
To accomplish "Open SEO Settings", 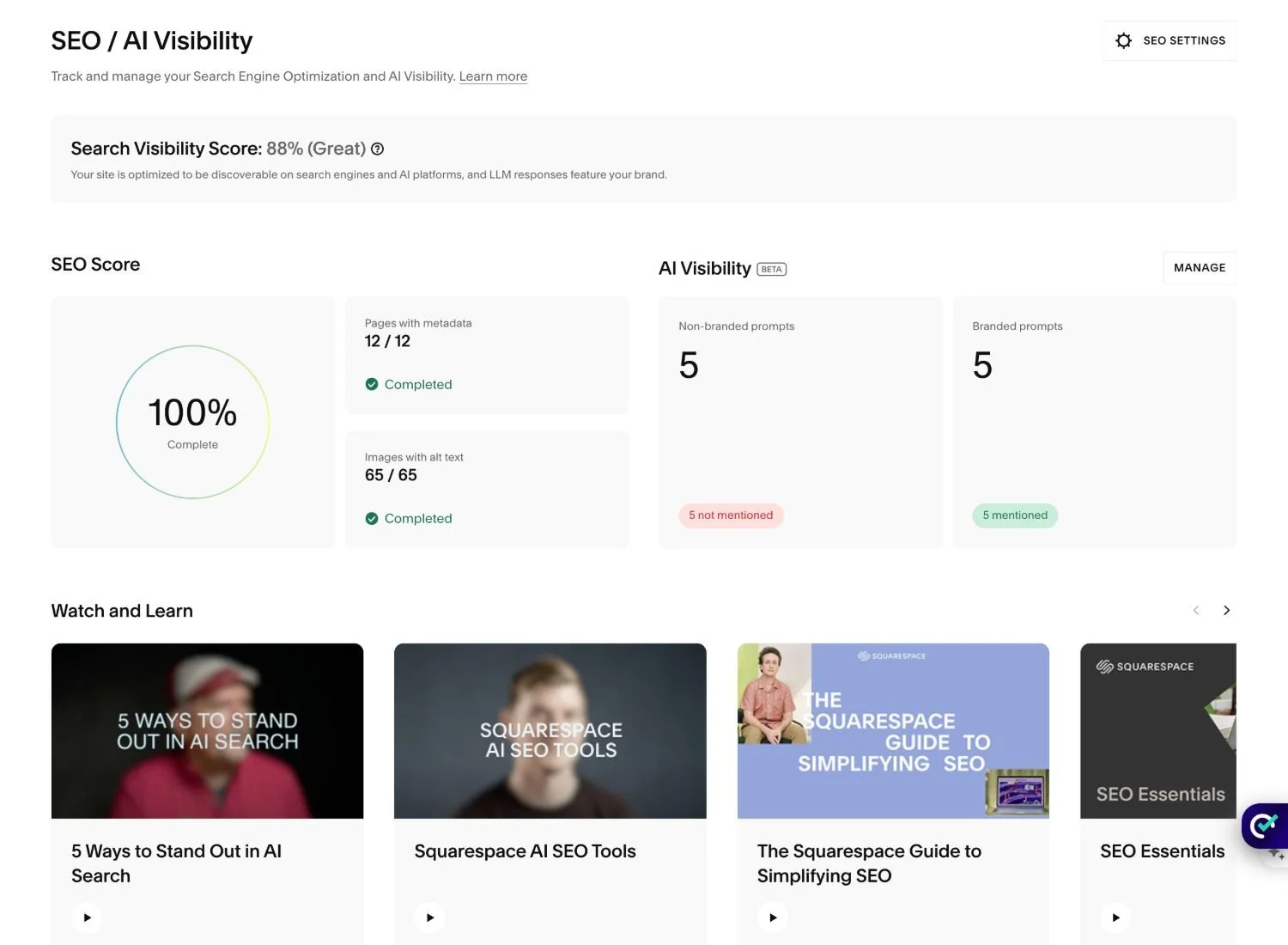I will (1170, 40).
